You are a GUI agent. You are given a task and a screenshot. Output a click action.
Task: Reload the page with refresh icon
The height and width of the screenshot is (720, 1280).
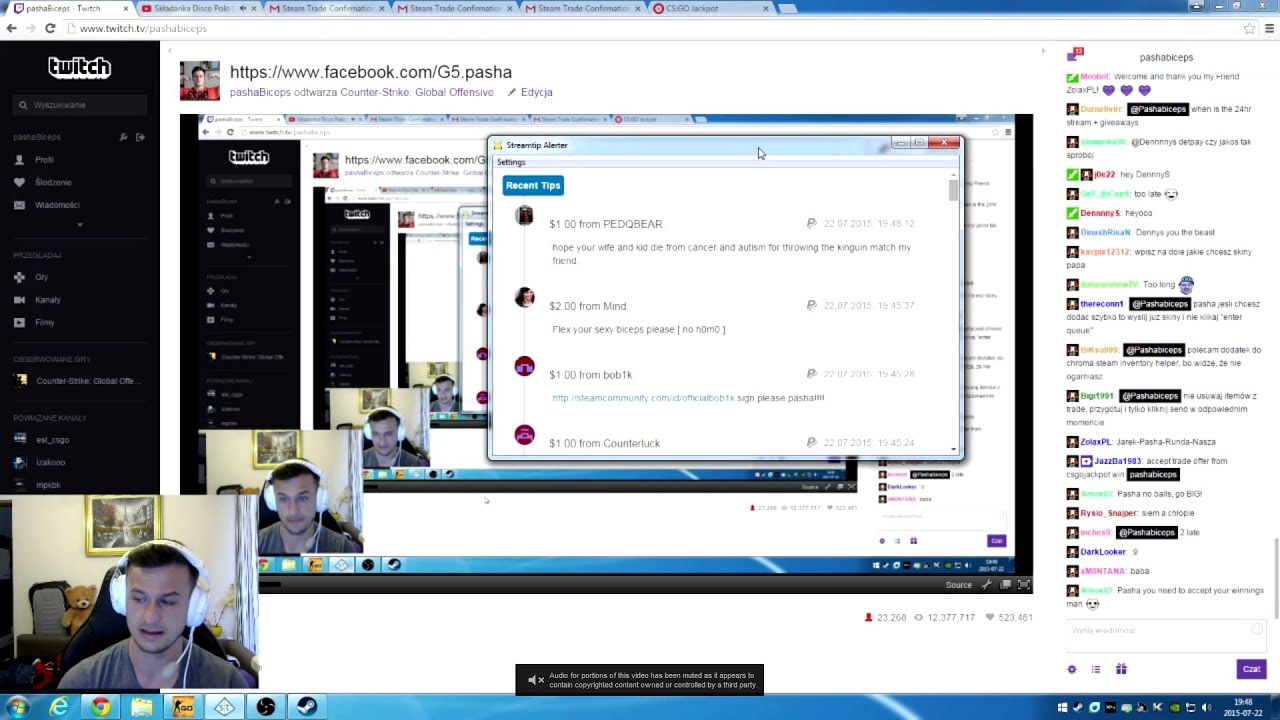click(50, 28)
